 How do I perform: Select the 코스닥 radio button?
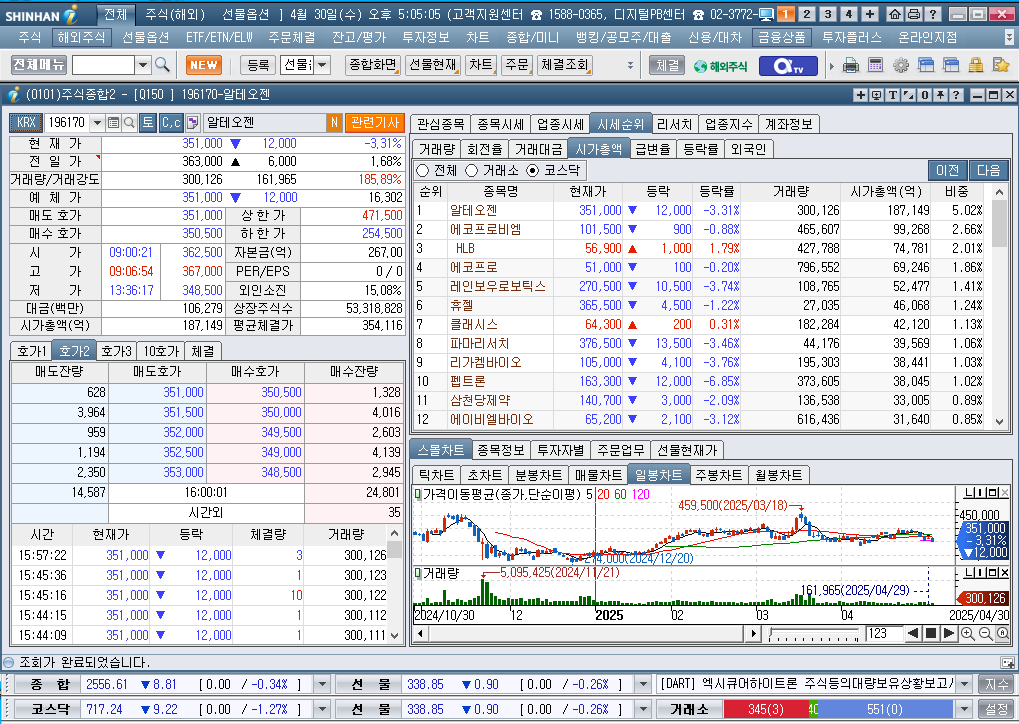click(x=533, y=170)
